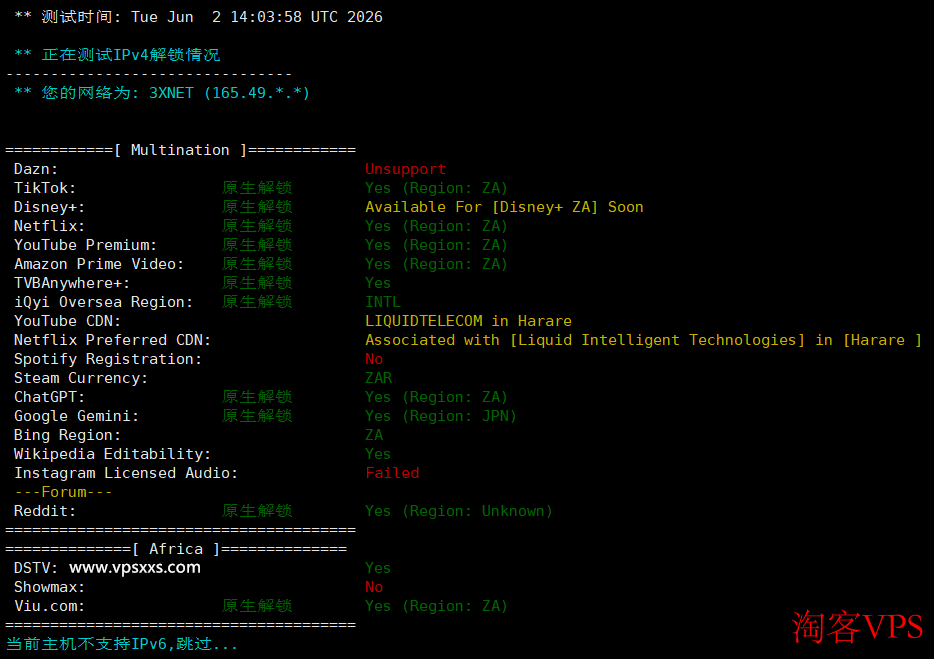Click the red 'No' for Spotify Registration
Screen dimensions: 934x659
tap(373, 359)
